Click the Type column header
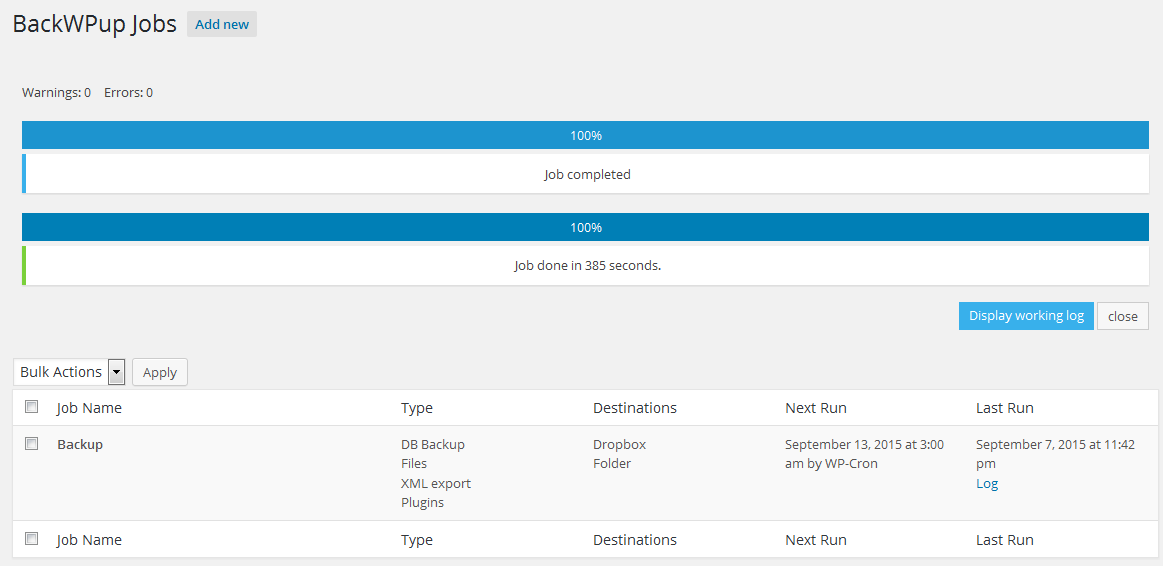Screen dimensions: 1163x566 [x=417, y=408]
